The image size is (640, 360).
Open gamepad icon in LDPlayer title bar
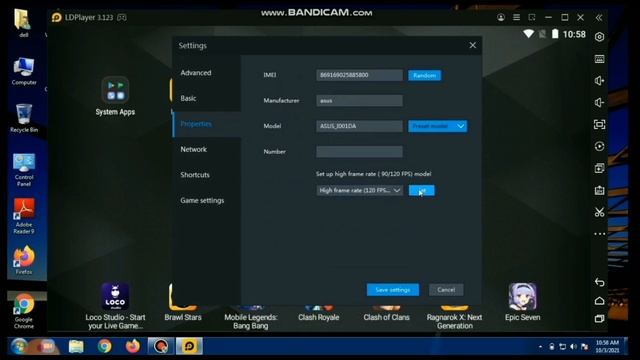122,17
